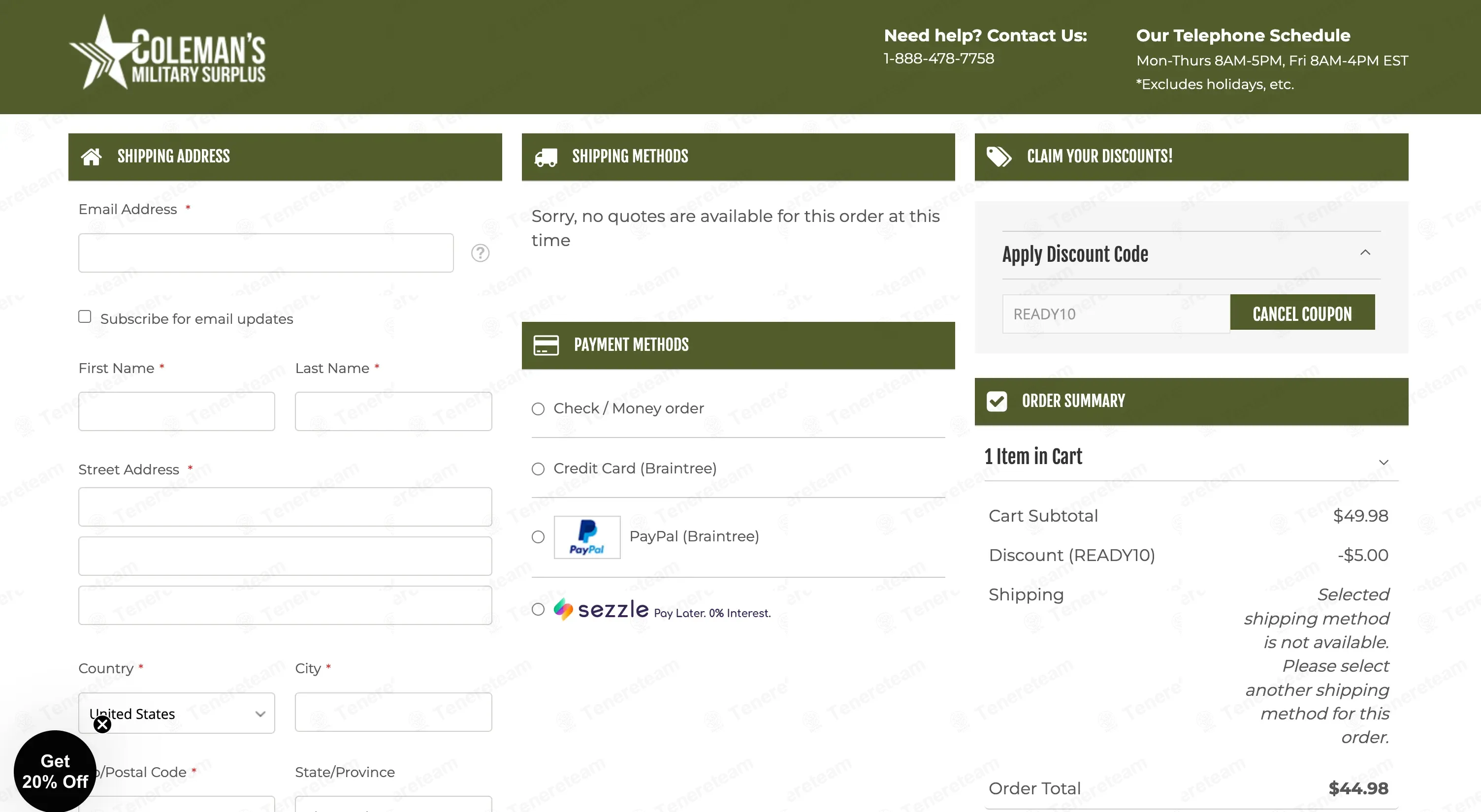Screen dimensions: 1481x812
Task: Click the Shipping Address section header
Action: (x=285, y=157)
